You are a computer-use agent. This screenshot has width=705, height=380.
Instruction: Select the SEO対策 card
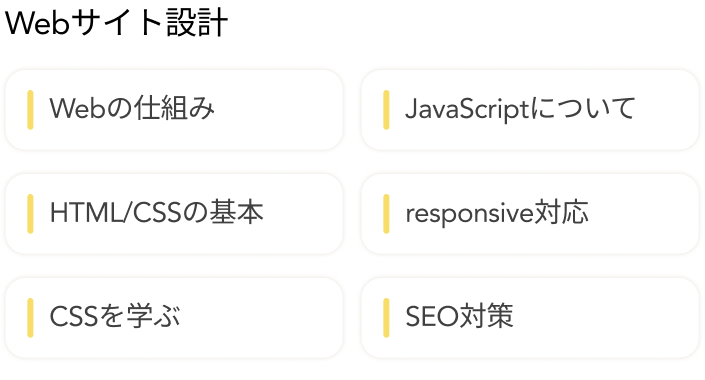[x=530, y=317]
